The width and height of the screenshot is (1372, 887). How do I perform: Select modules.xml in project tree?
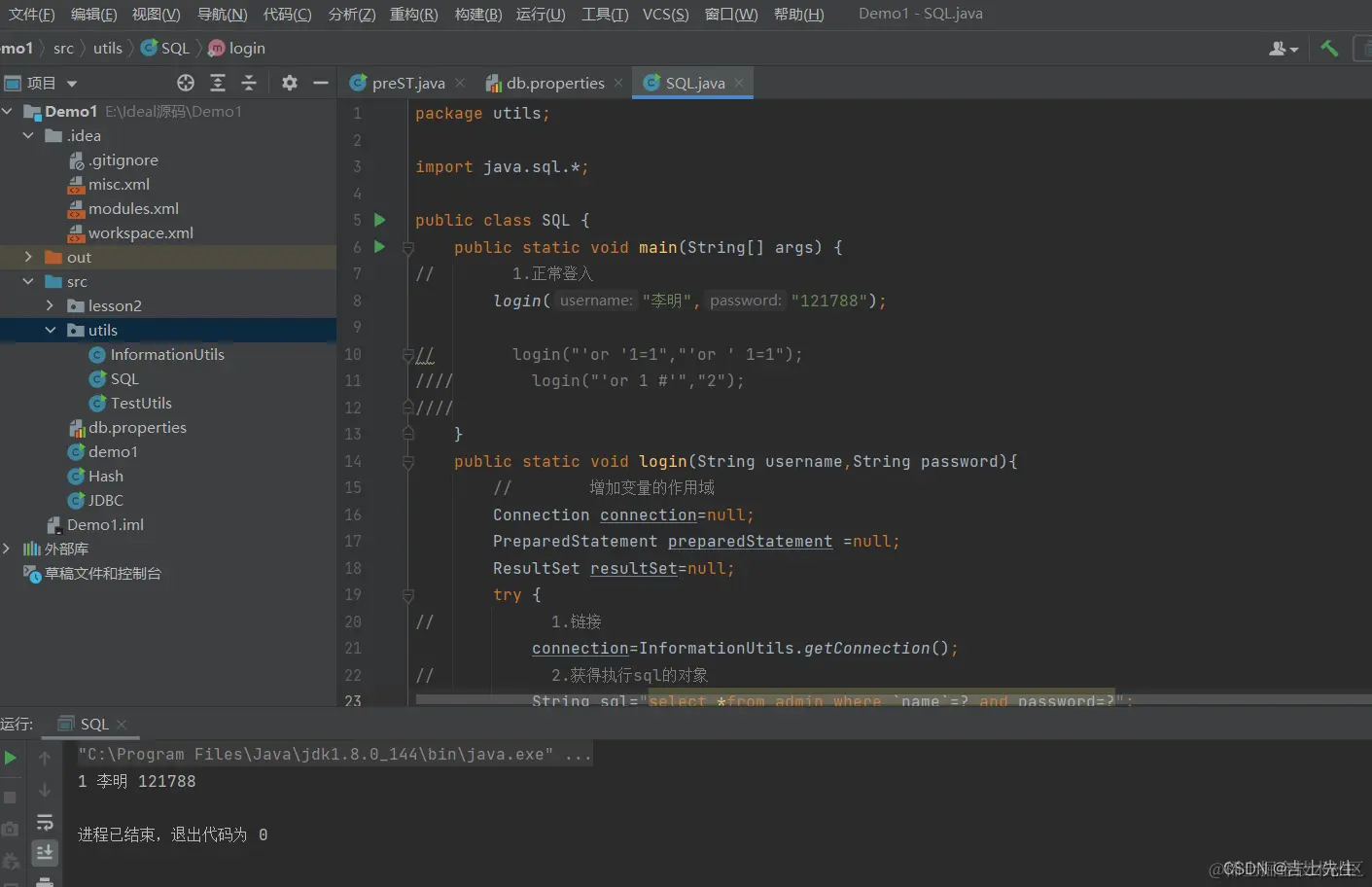(133, 208)
